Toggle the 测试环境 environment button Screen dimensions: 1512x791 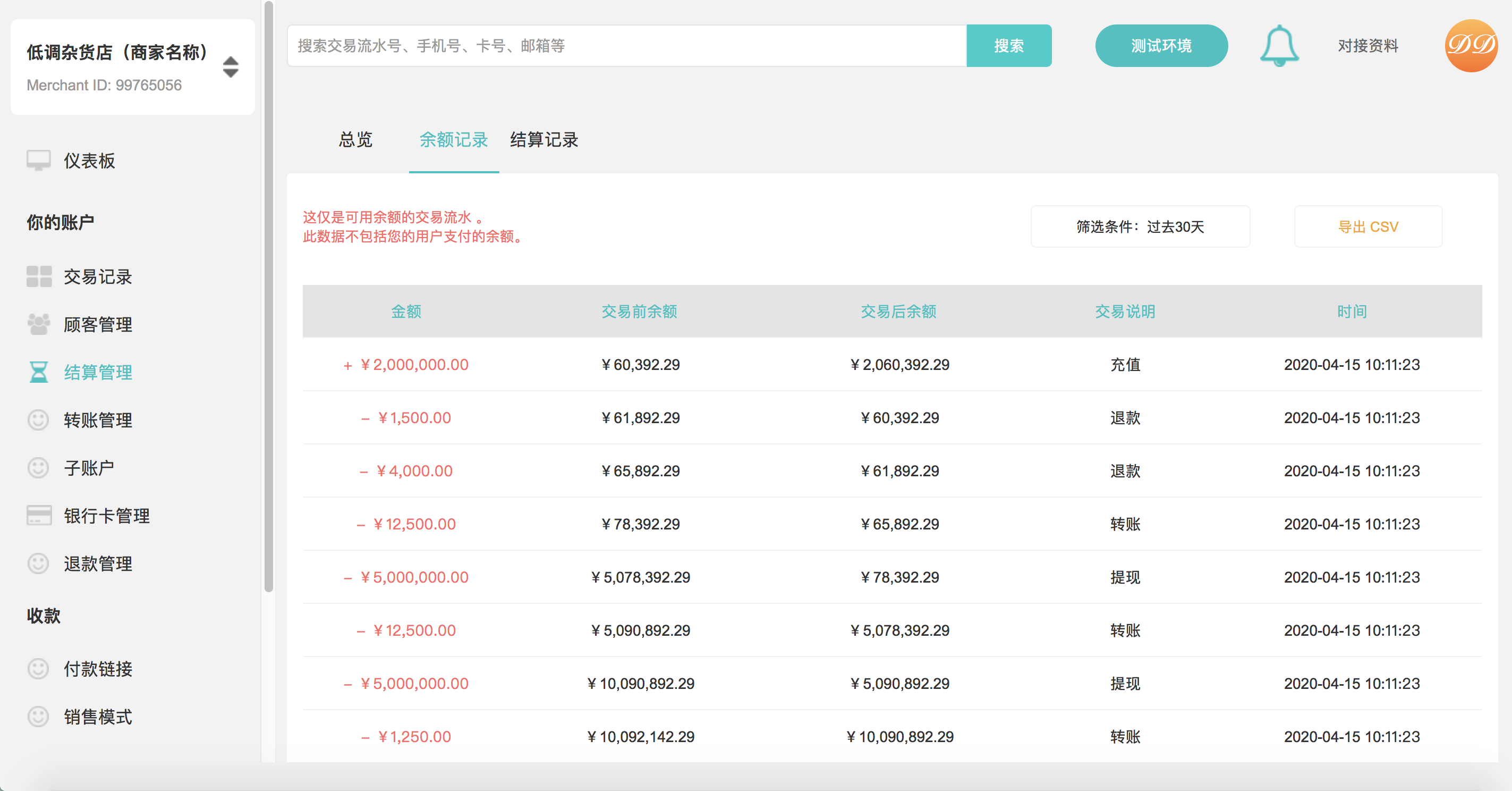click(1161, 46)
